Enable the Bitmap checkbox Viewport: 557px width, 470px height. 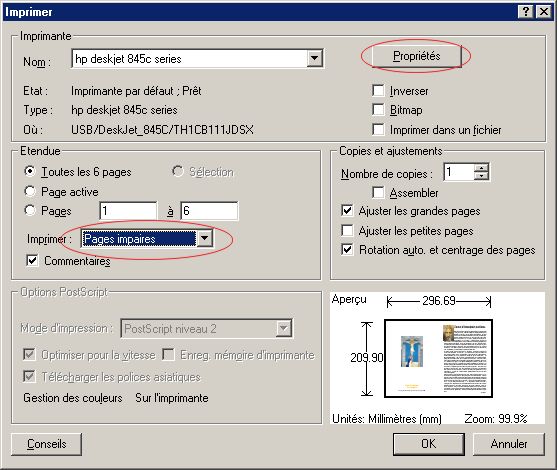coord(378,110)
